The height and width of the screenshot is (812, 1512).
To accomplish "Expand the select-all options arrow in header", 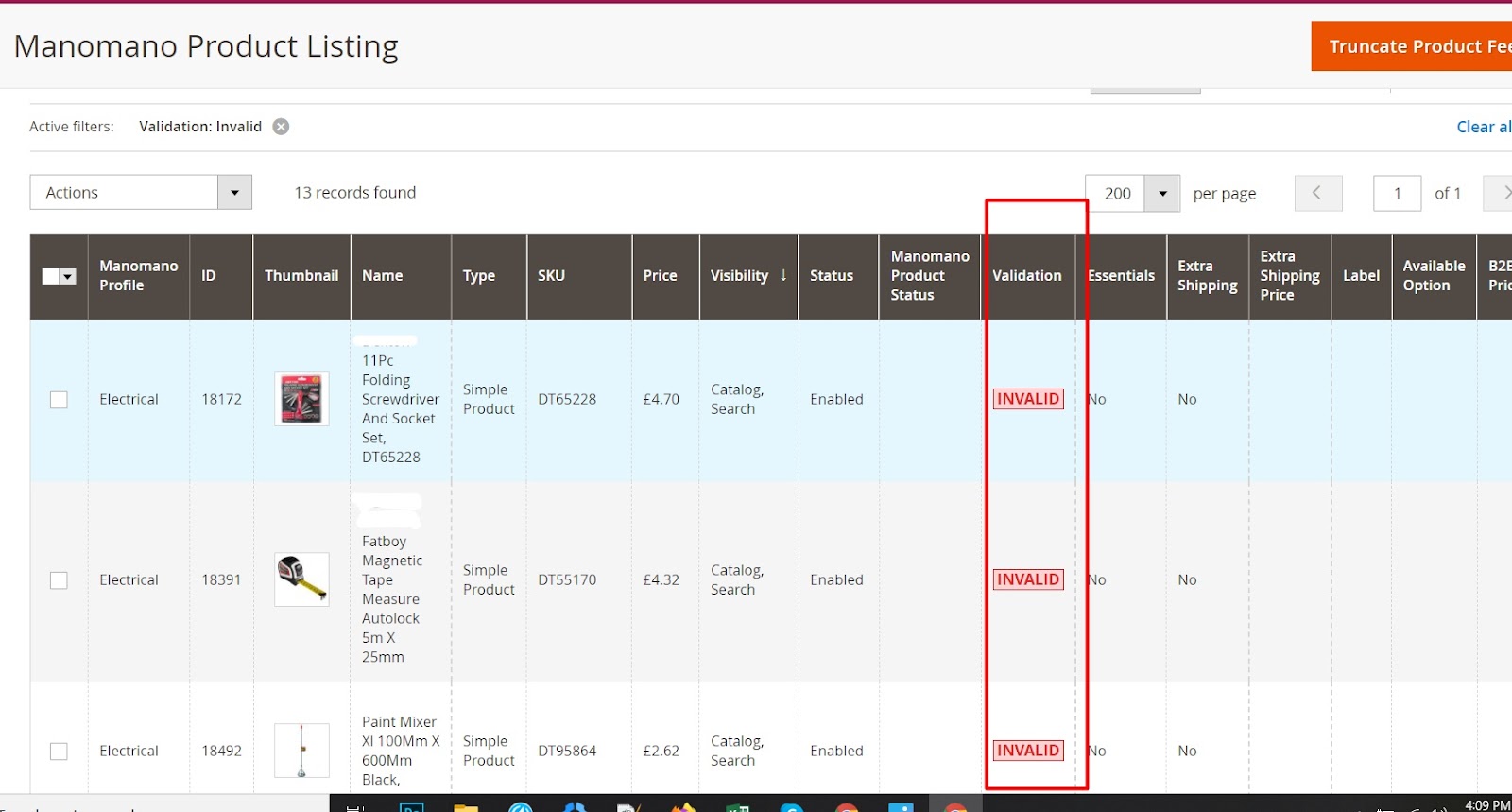I will click(68, 276).
